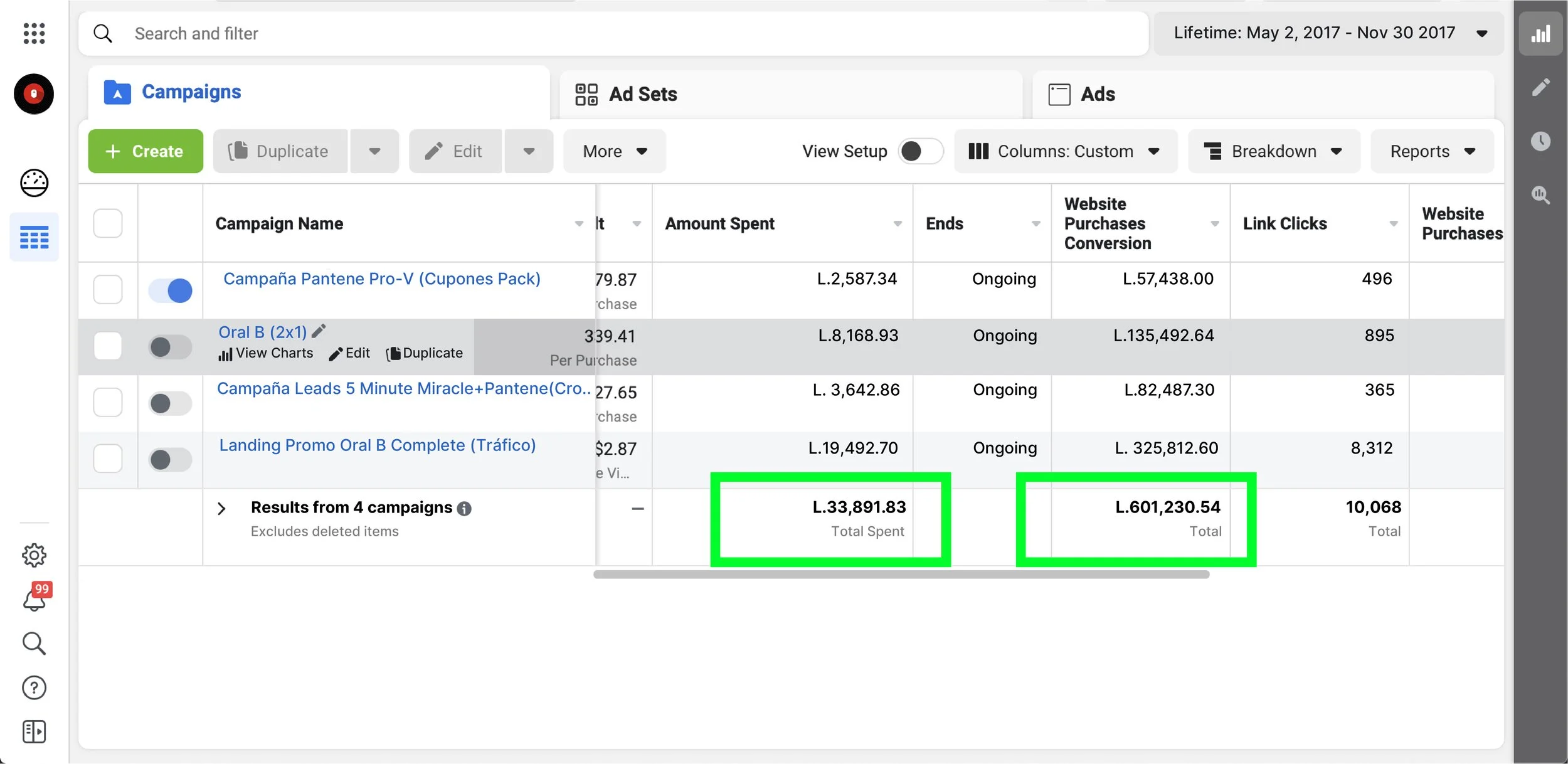Open the Lifetime date range dropdown

coord(1328,33)
